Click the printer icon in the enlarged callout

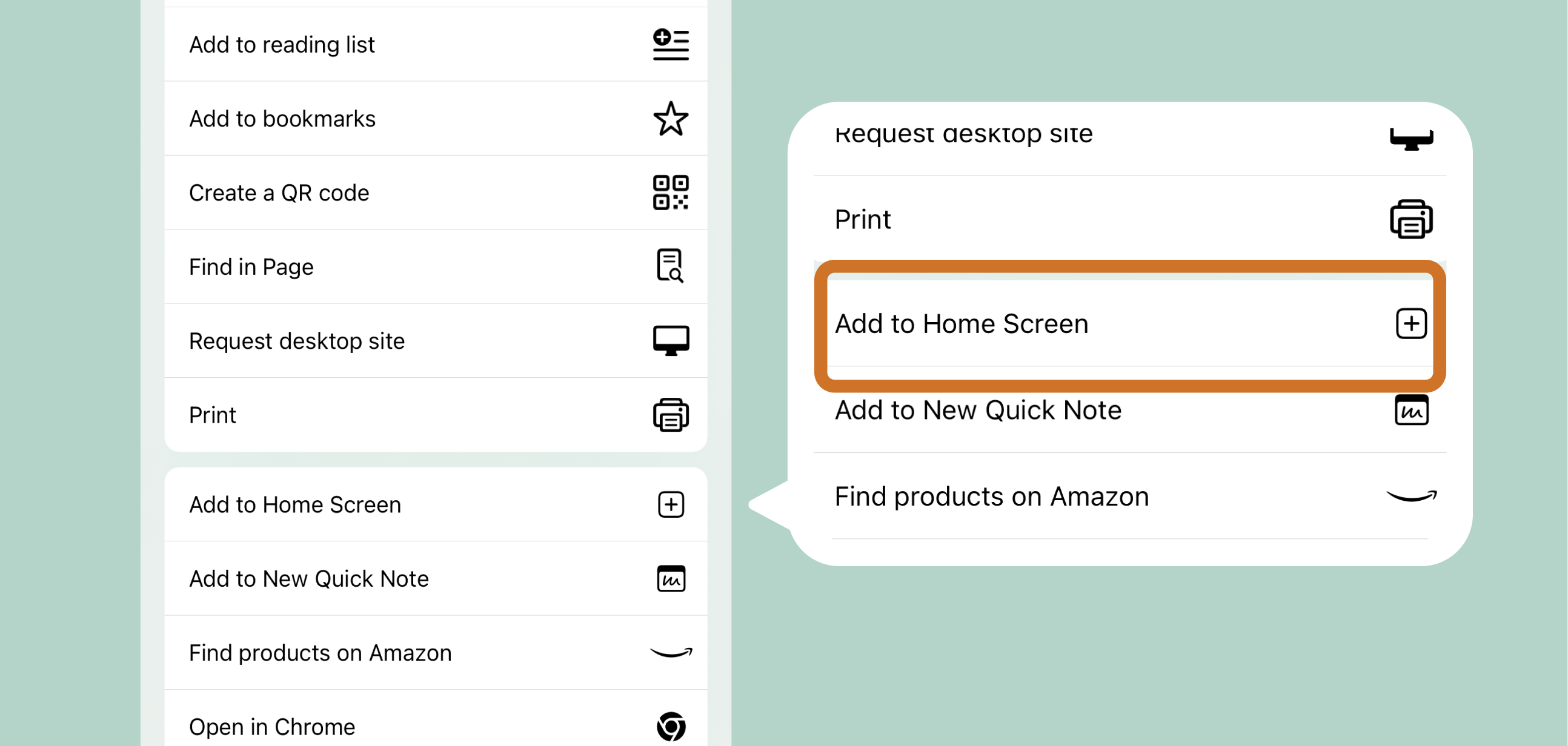tap(1410, 219)
